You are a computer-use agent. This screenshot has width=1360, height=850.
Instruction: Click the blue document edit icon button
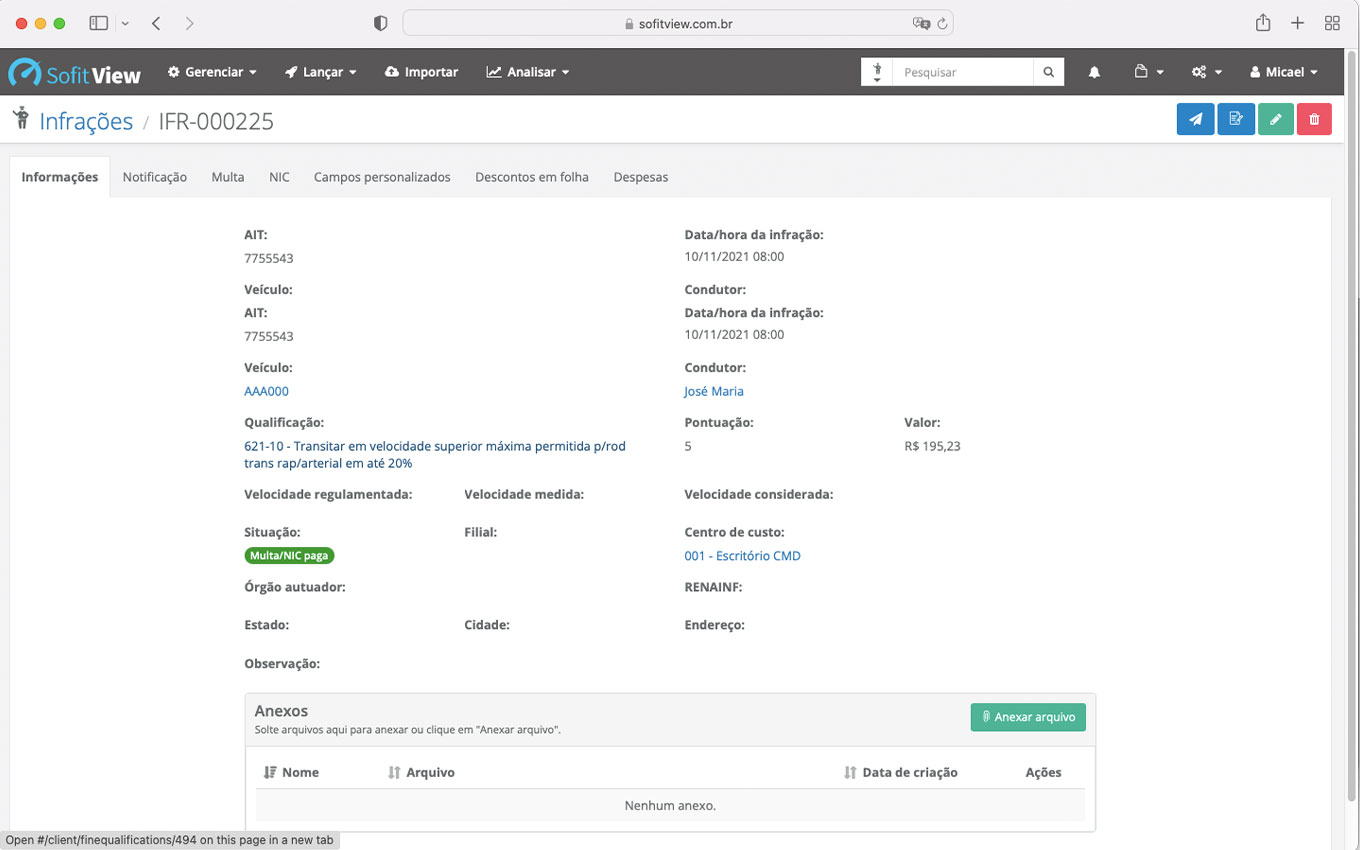pyautogui.click(x=1235, y=119)
